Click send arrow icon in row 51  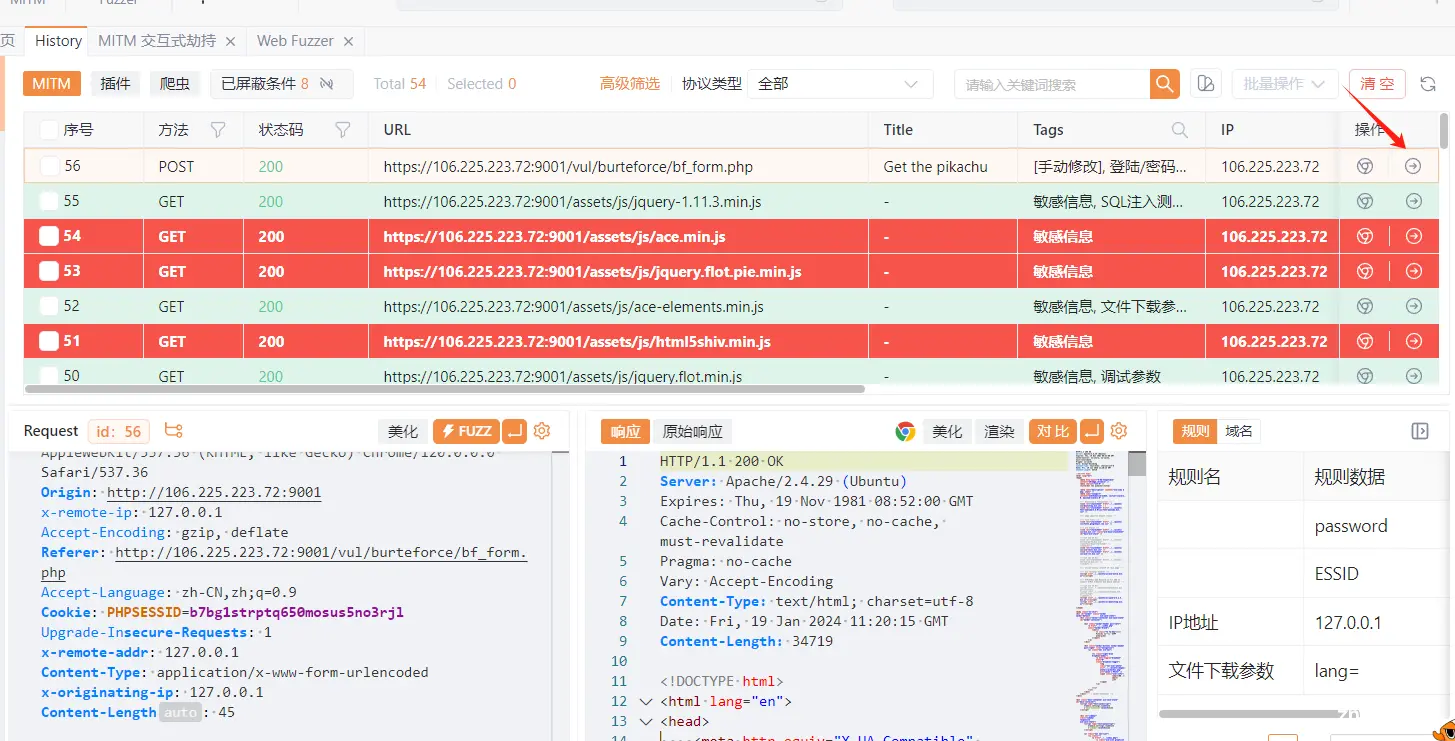point(1413,341)
